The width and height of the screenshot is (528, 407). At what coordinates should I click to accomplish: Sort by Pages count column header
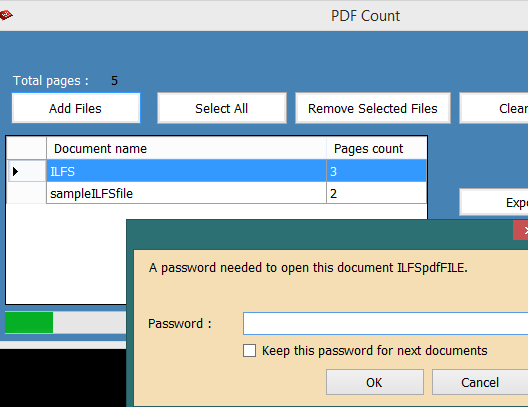pos(376,148)
